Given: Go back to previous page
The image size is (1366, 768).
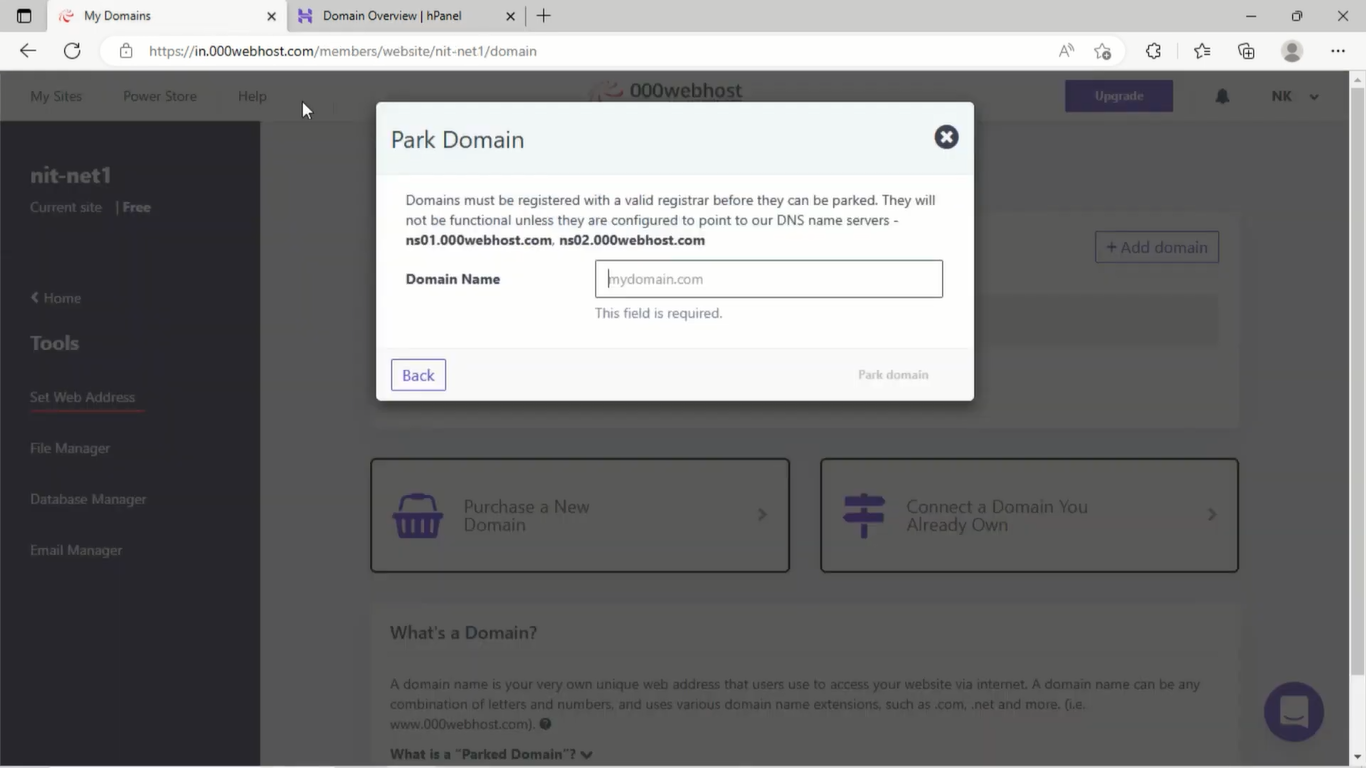Looking at the screenshot, I should pos(28,51).
